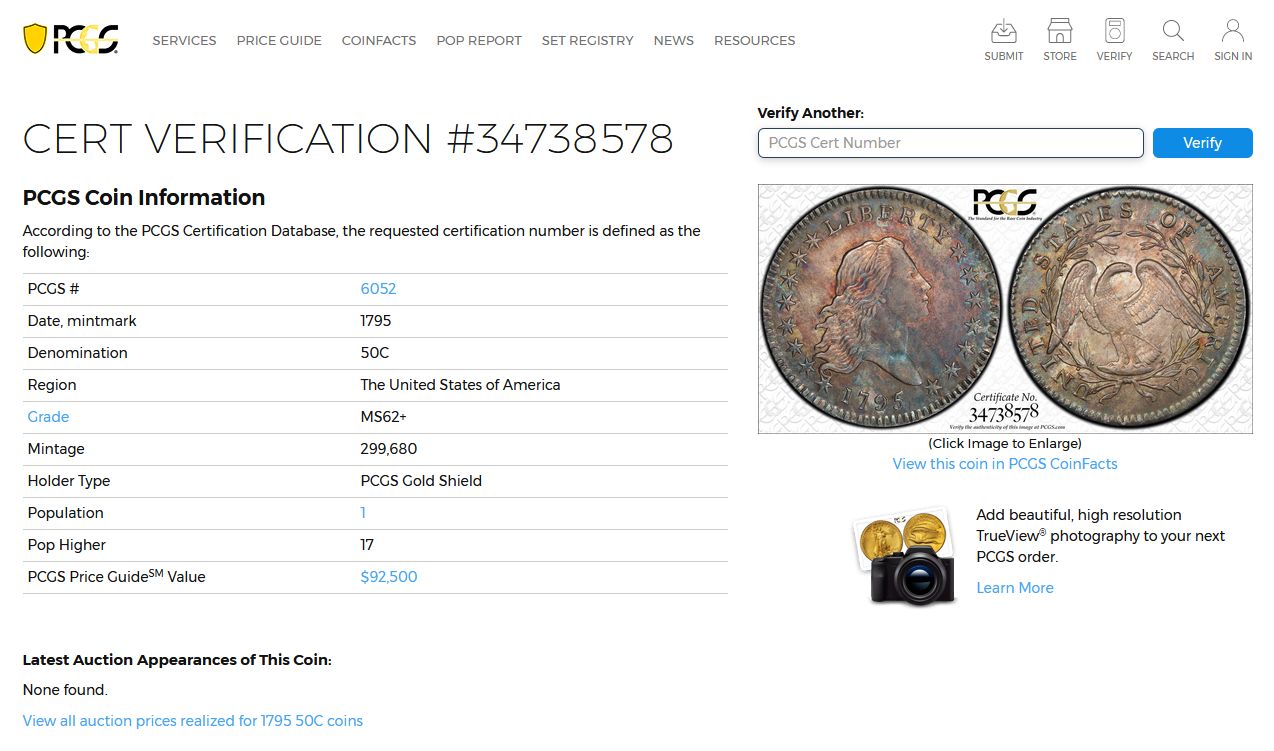This screenshot has width=1274, height=751.
Task: Select the mintage value 299,680
Action: 389,449
